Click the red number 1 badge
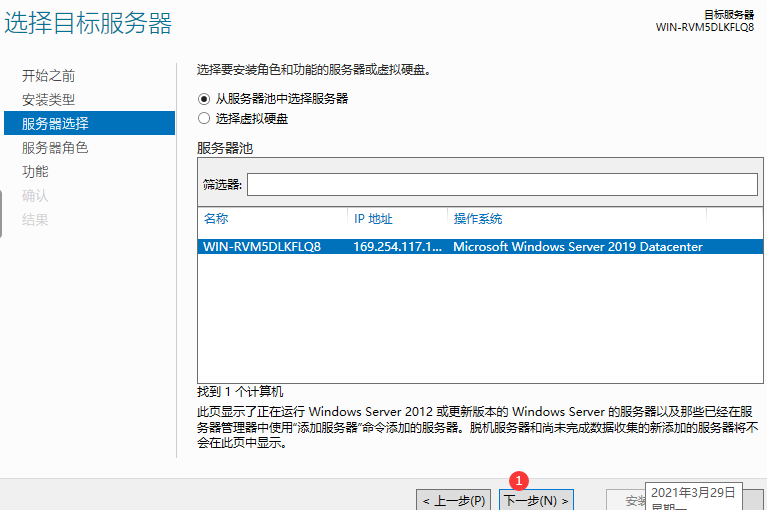767x510 pixels. 518,480
